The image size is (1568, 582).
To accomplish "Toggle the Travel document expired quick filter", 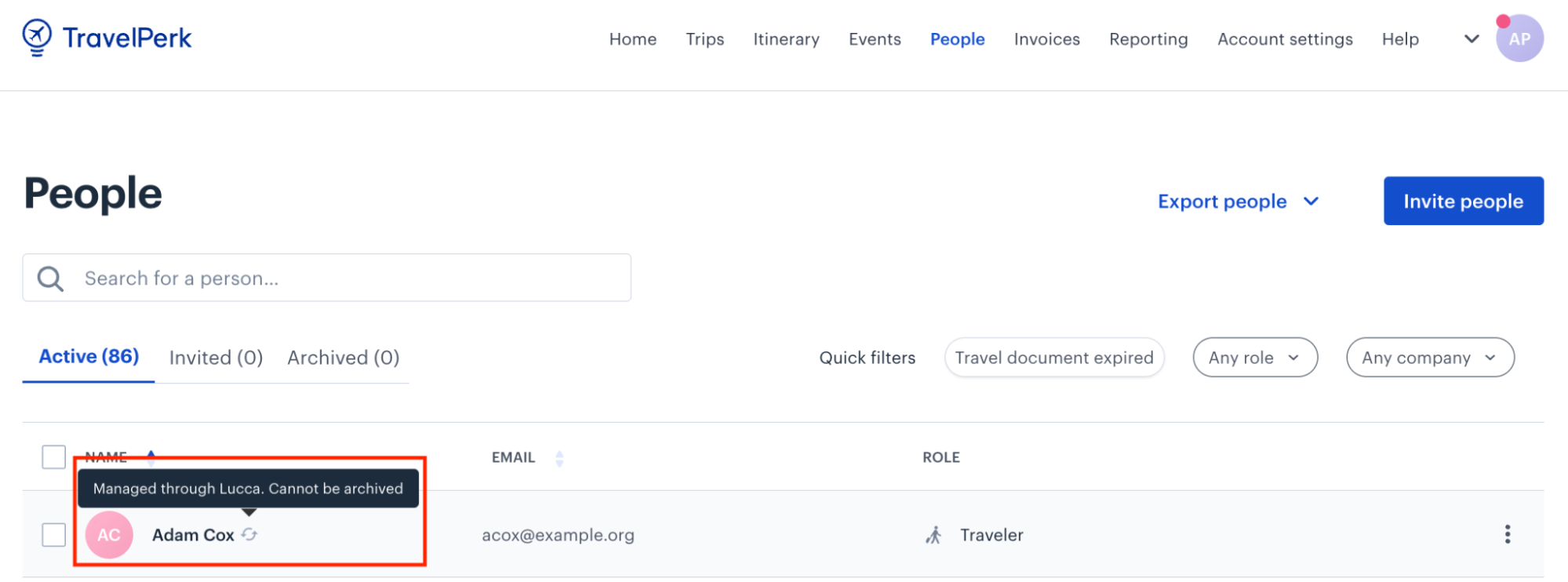I will (x=1054, y=358).
